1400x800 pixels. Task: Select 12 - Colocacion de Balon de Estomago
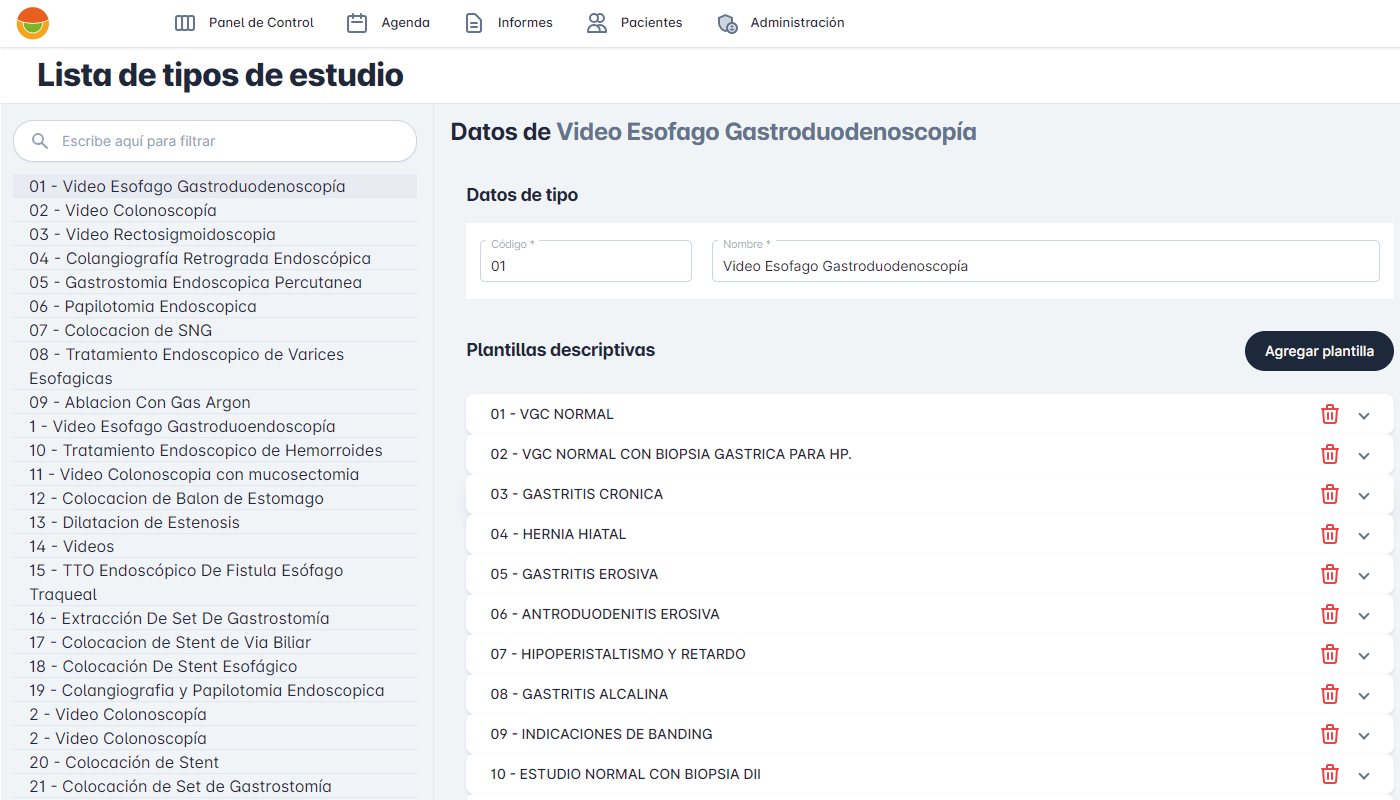pos(215,498)
